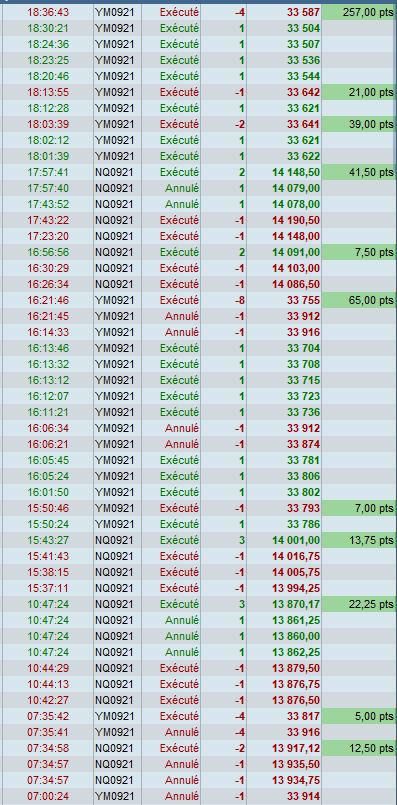
Task: Click the 07:00:24 cancelled YM0921 row
Action: tap(199, 796)
